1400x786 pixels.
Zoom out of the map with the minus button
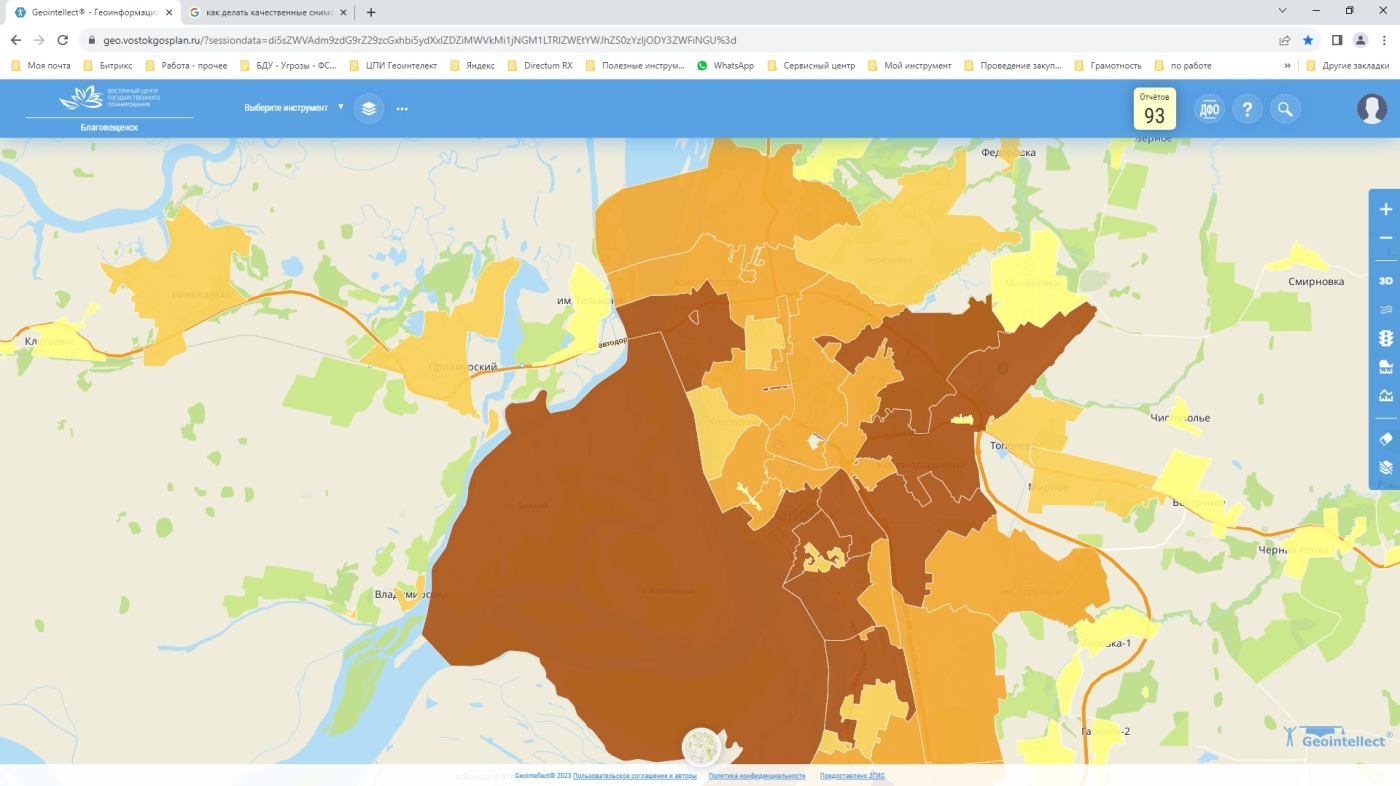click(x=1385, y=238)
